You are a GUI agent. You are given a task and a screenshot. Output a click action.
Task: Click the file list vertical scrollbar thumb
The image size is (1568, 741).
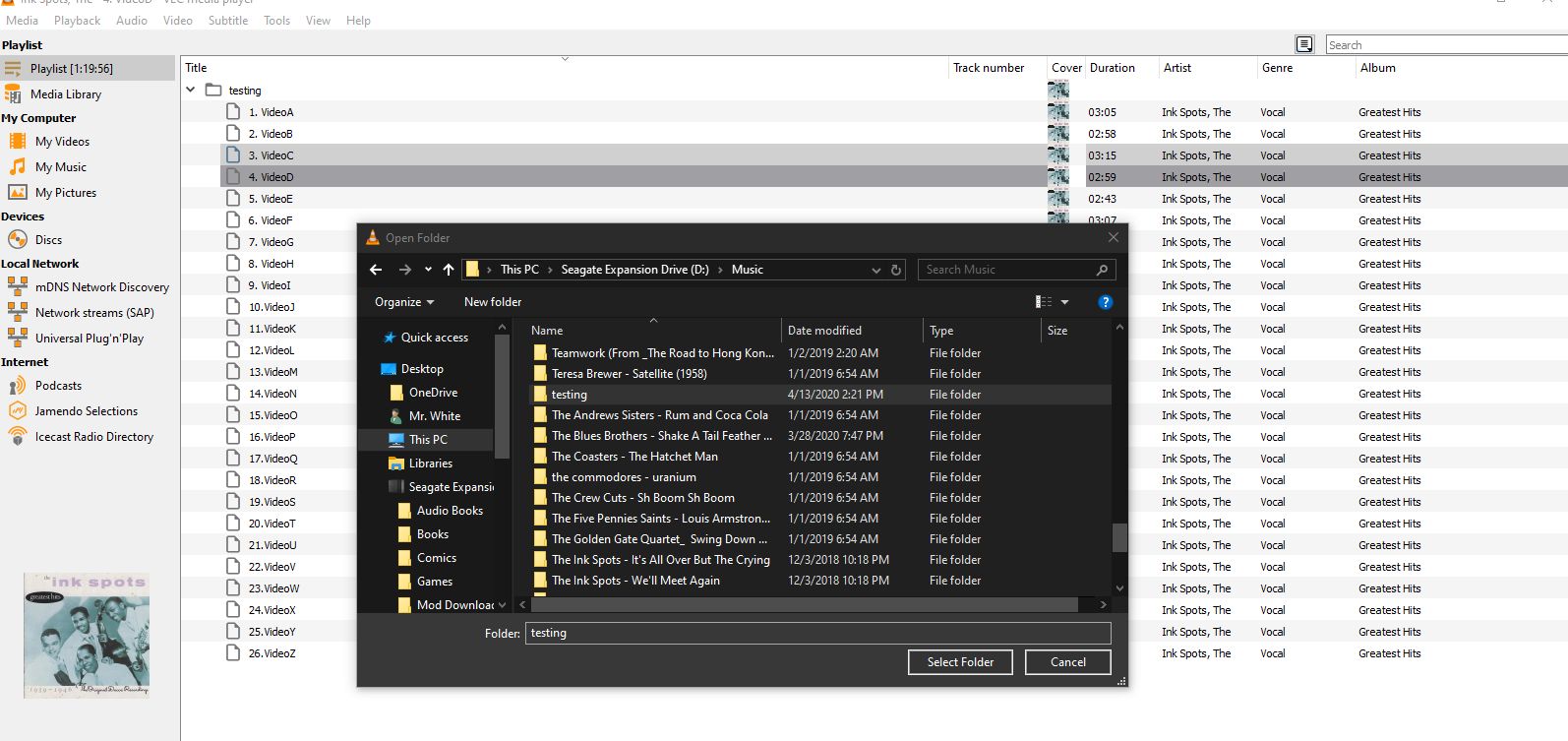[x=1119, y=538]
